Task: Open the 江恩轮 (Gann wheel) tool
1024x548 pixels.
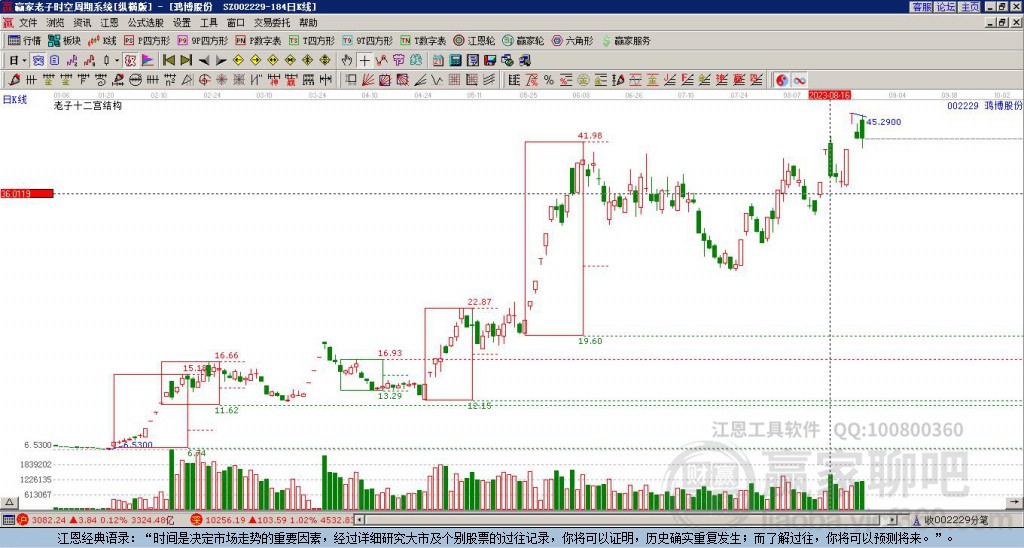Action: click(x=474, y=40)
